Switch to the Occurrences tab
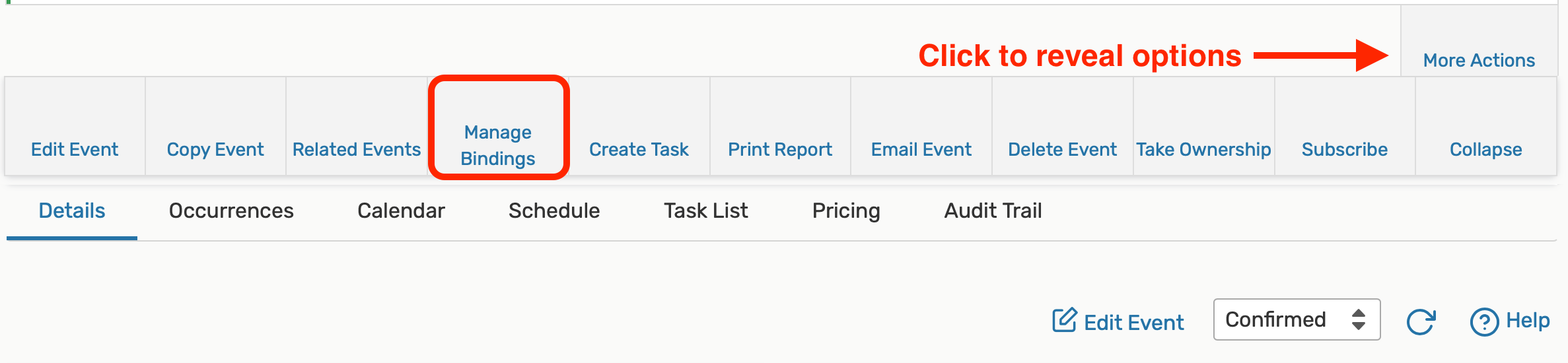The width and height of the screenshot is (1568, 363). click(x=231, y=211)
